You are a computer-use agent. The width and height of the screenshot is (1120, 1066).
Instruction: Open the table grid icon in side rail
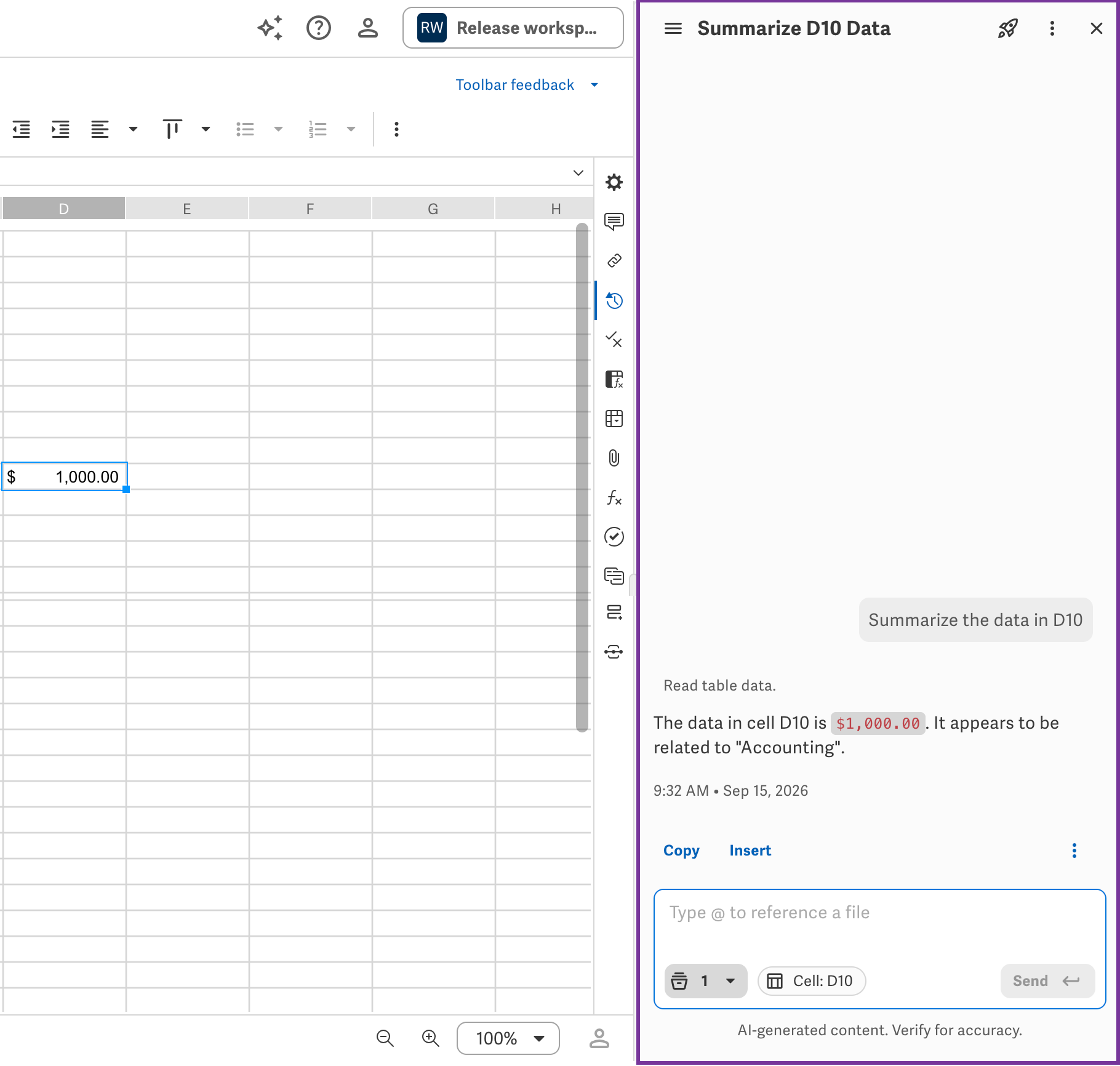tap(614, 419)
